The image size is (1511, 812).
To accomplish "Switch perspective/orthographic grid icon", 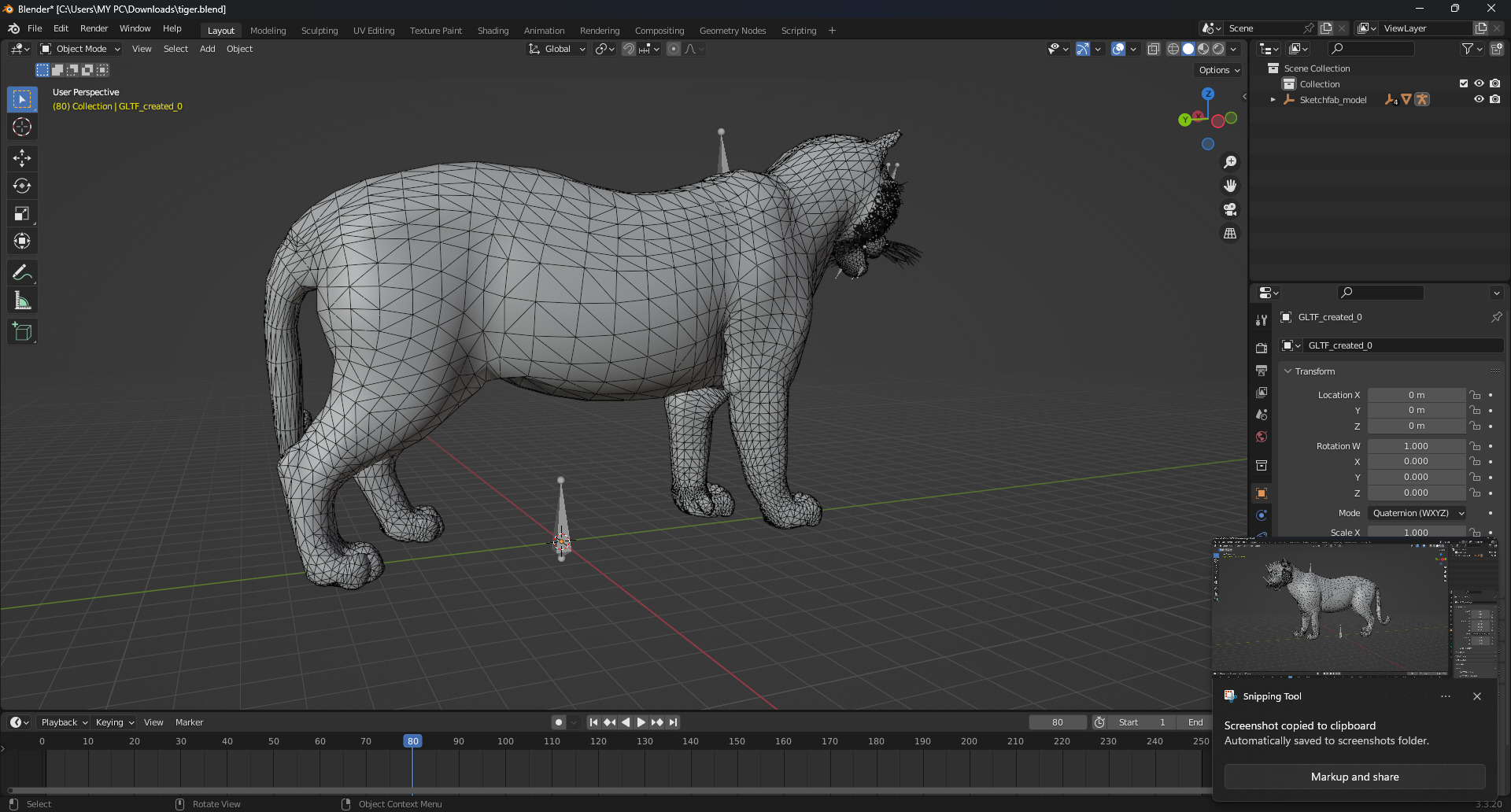I will pos(1230,234).
